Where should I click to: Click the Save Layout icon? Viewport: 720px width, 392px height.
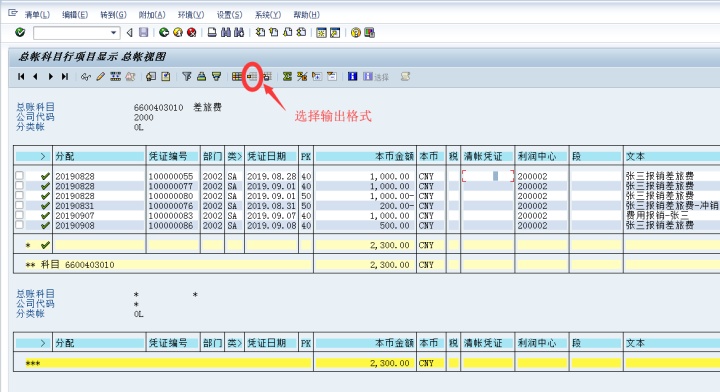tap(267, 77)
